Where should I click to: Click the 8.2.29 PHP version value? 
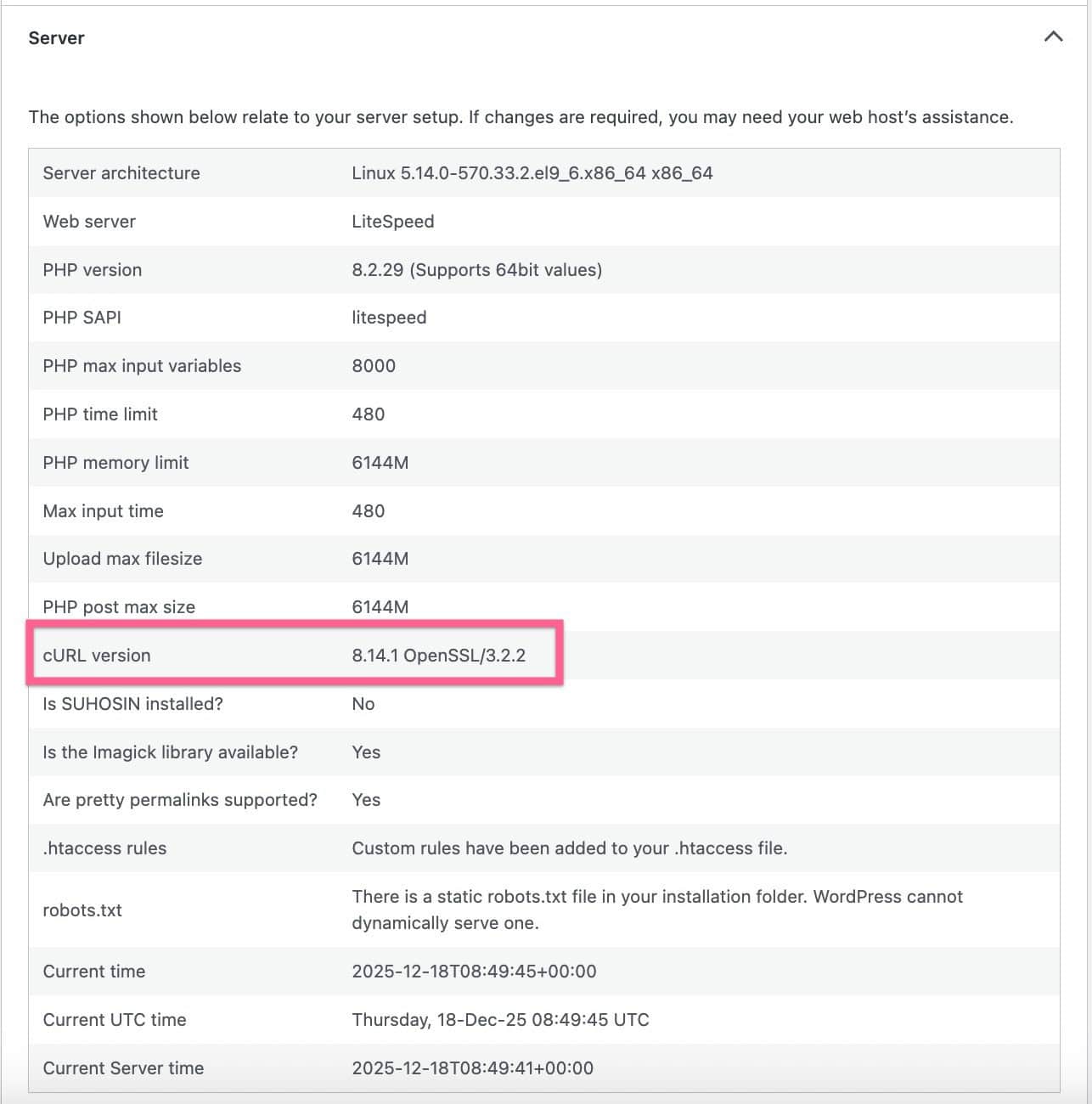click(476, 270)
